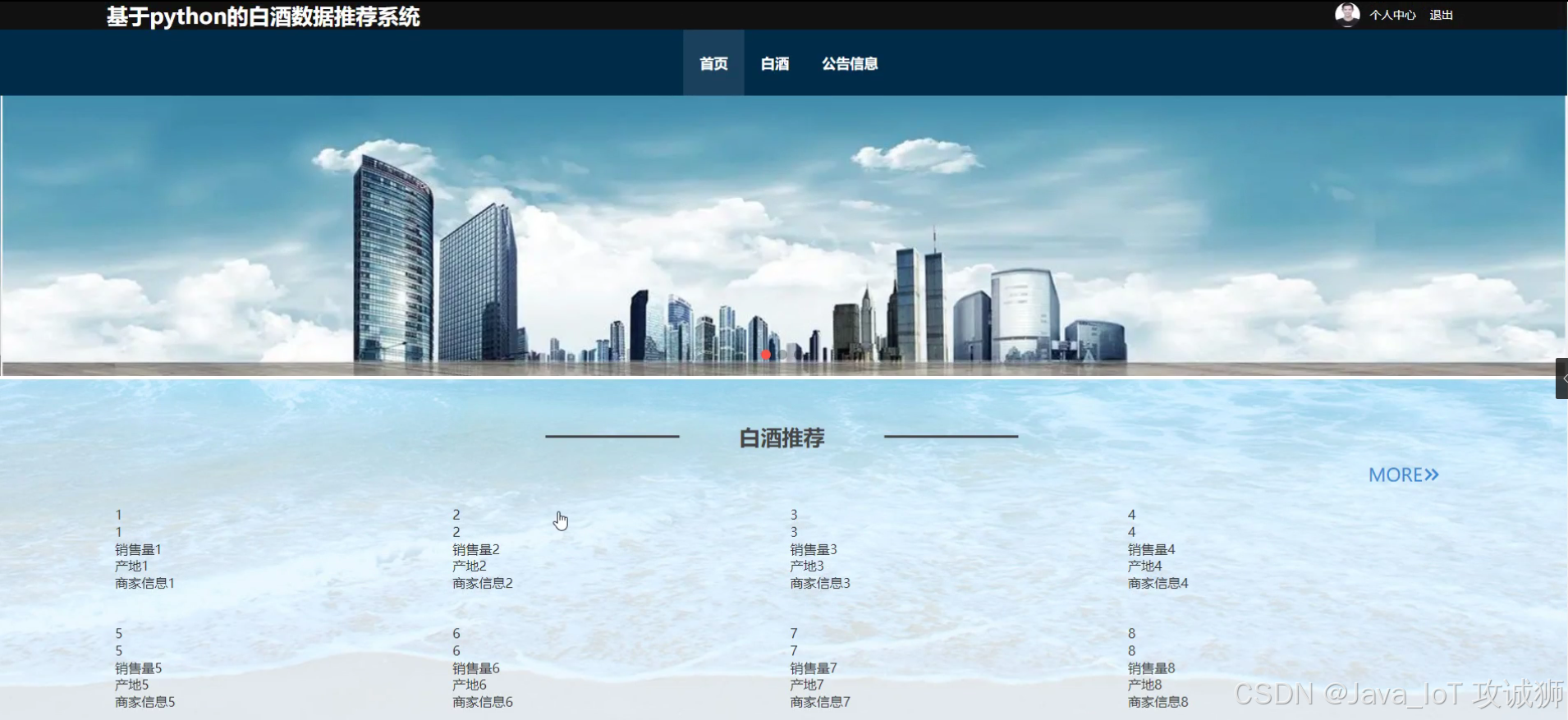Open item with 销售量1
Screen dimensions: 1568x720
tap(138, 549)
